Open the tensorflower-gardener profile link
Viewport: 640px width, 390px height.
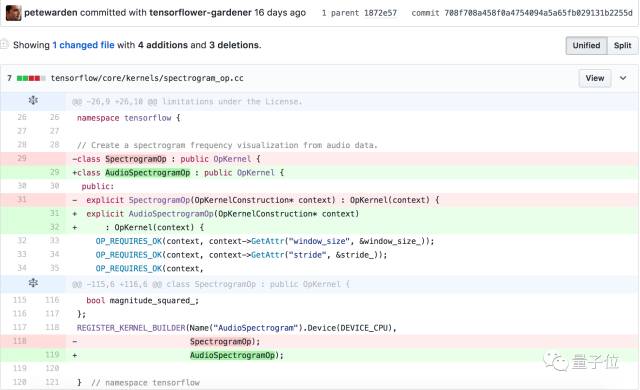pyautogui.click(x=200, y=13)
